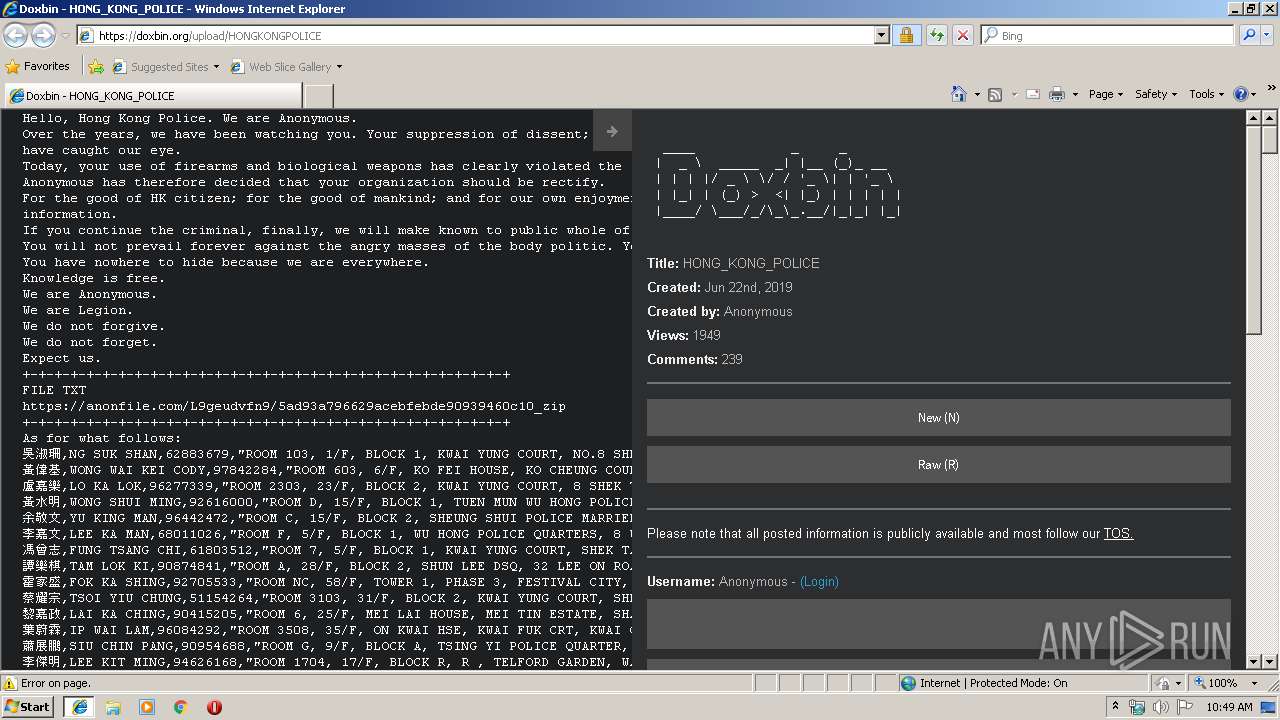The width and height of the screenshot is (1280, 720).
Task: Open the recent pages dropdown beside Forward
Action: pyautogui.click(x=65, y=36)
